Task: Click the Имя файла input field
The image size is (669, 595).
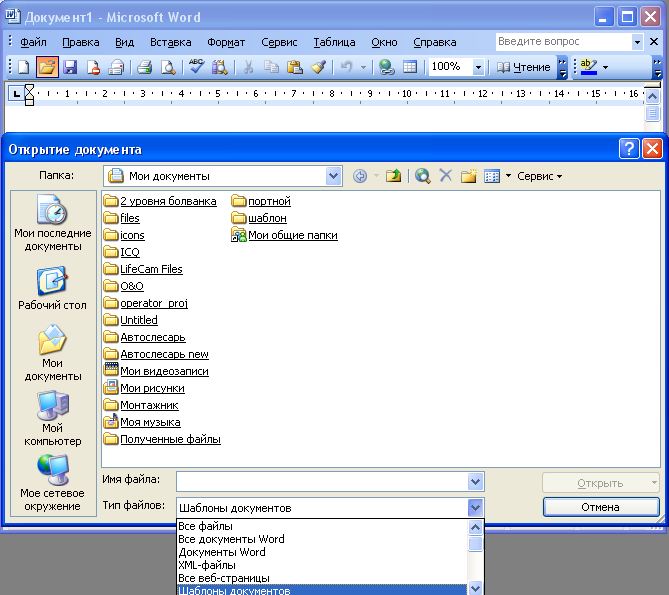Action: click(x=322, y=482)
